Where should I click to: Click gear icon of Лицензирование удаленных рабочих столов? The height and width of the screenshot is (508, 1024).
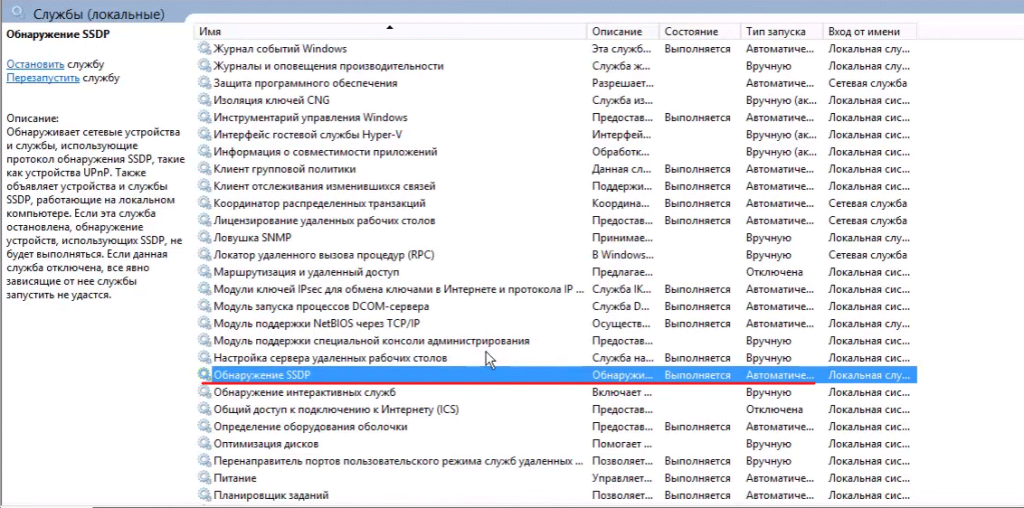[204, 221]
